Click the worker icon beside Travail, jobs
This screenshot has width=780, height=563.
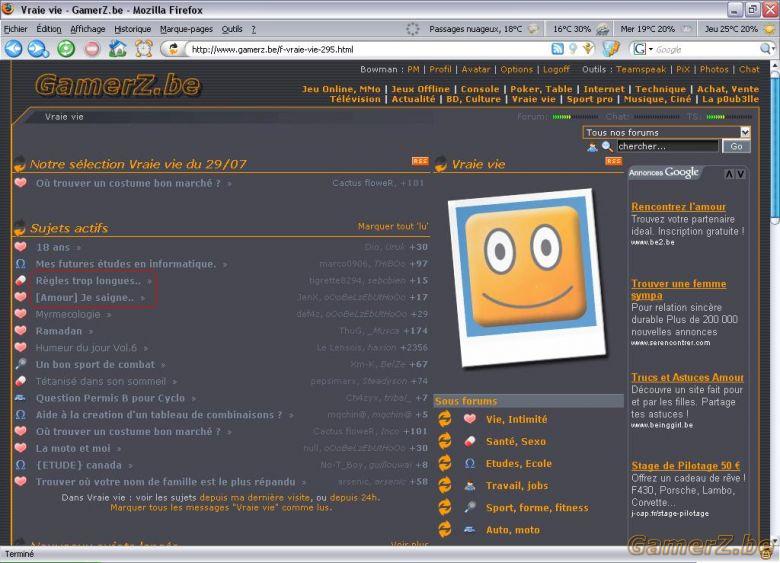[x=470, y=485]
